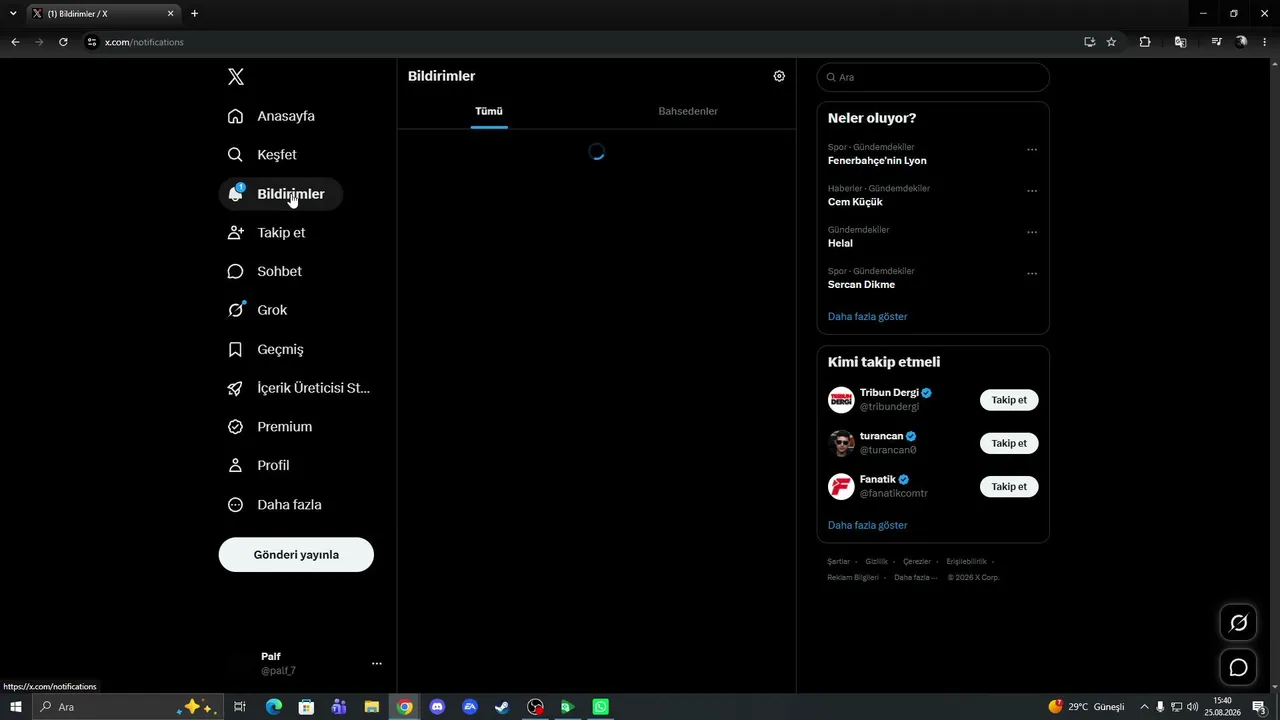The height and width of the screenshot is (720, 1280).
Task: Open Fanatik profile avatar
Action: click(x=841, y=487)
